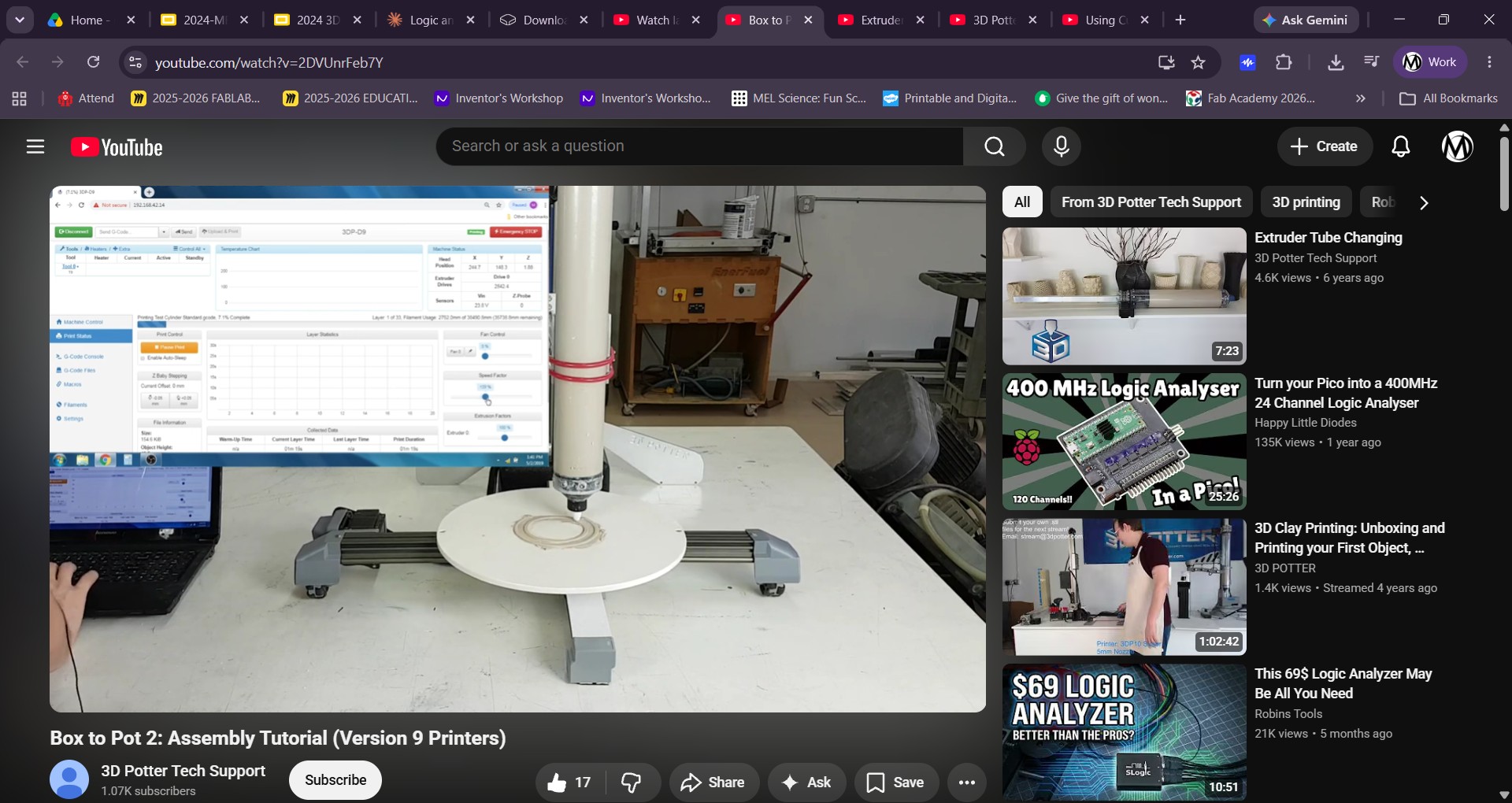Go back to the previous page
Screen dimensions: 1512x803
pos(22,62)
